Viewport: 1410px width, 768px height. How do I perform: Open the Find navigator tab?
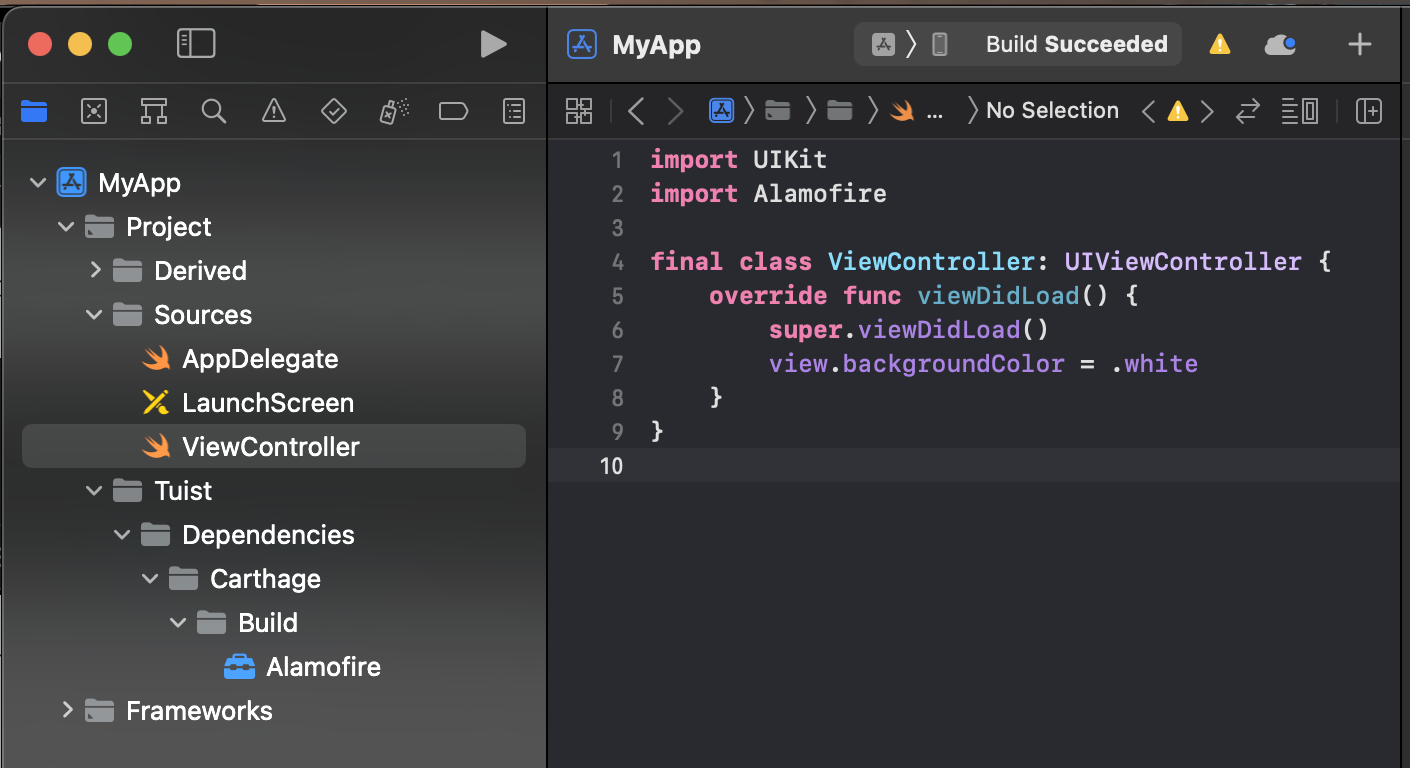(213, 111)
